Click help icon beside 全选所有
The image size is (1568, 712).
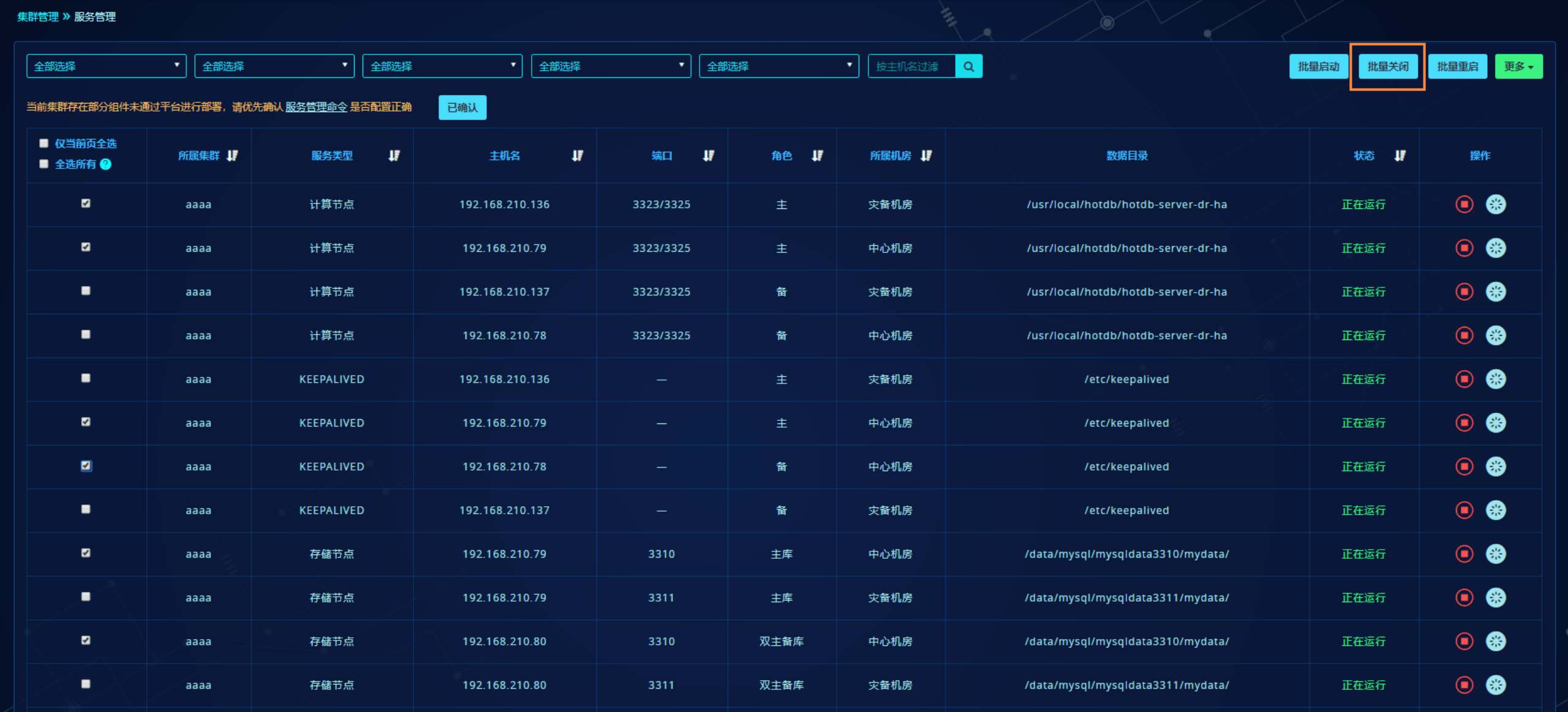pos(105,164)
